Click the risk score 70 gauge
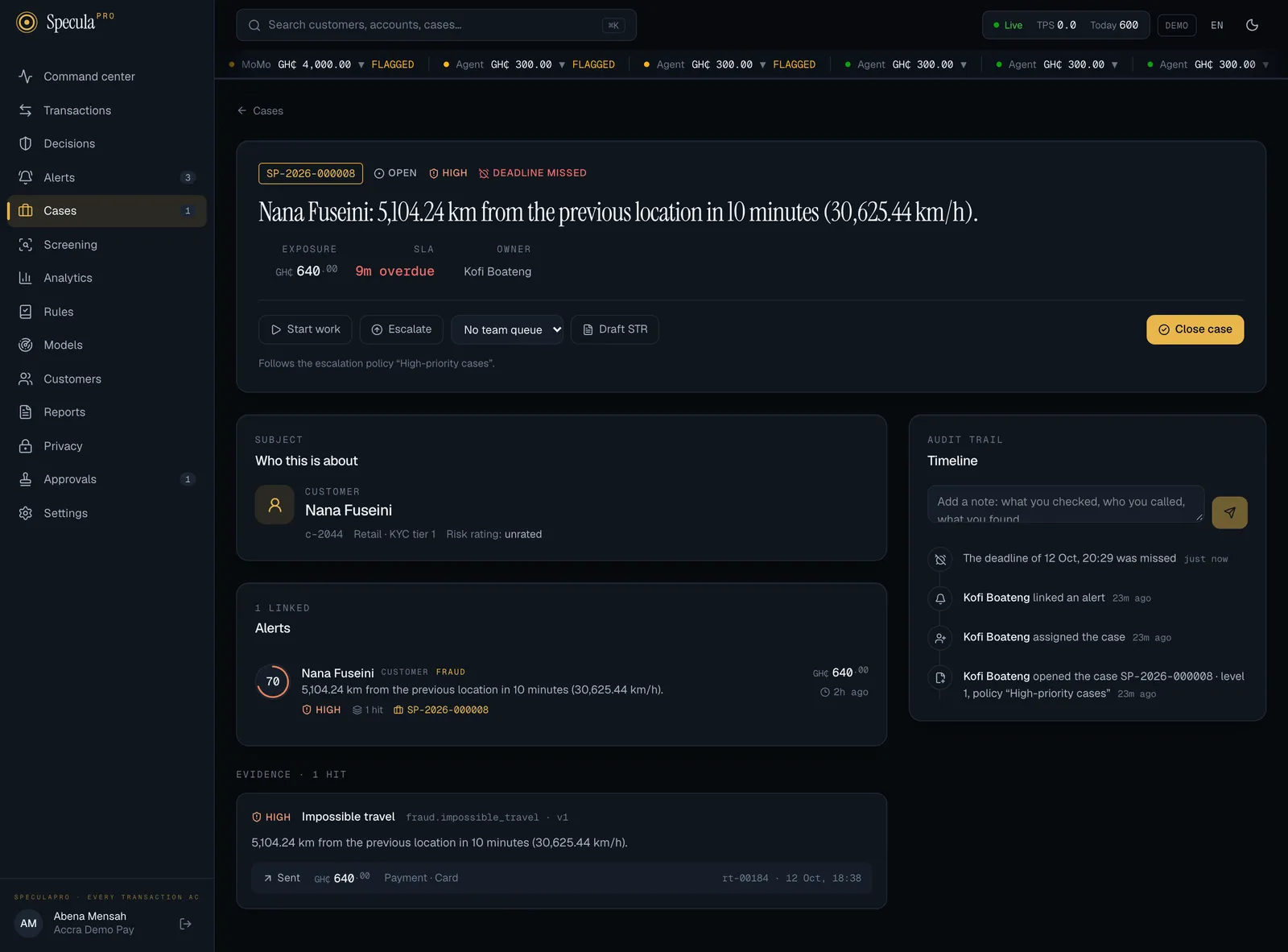 (273, 681)
